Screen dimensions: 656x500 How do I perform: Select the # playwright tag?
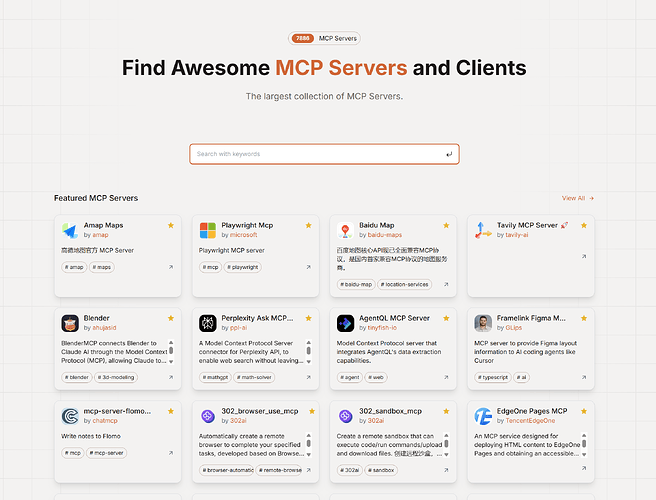[243, 267]
